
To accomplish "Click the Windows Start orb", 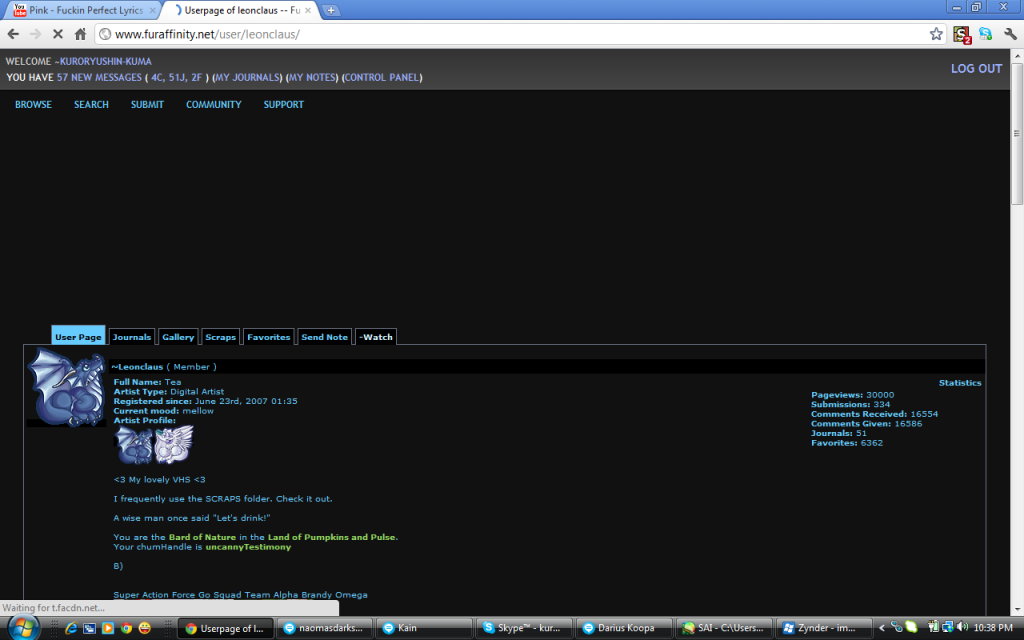I will pos(22,627).
